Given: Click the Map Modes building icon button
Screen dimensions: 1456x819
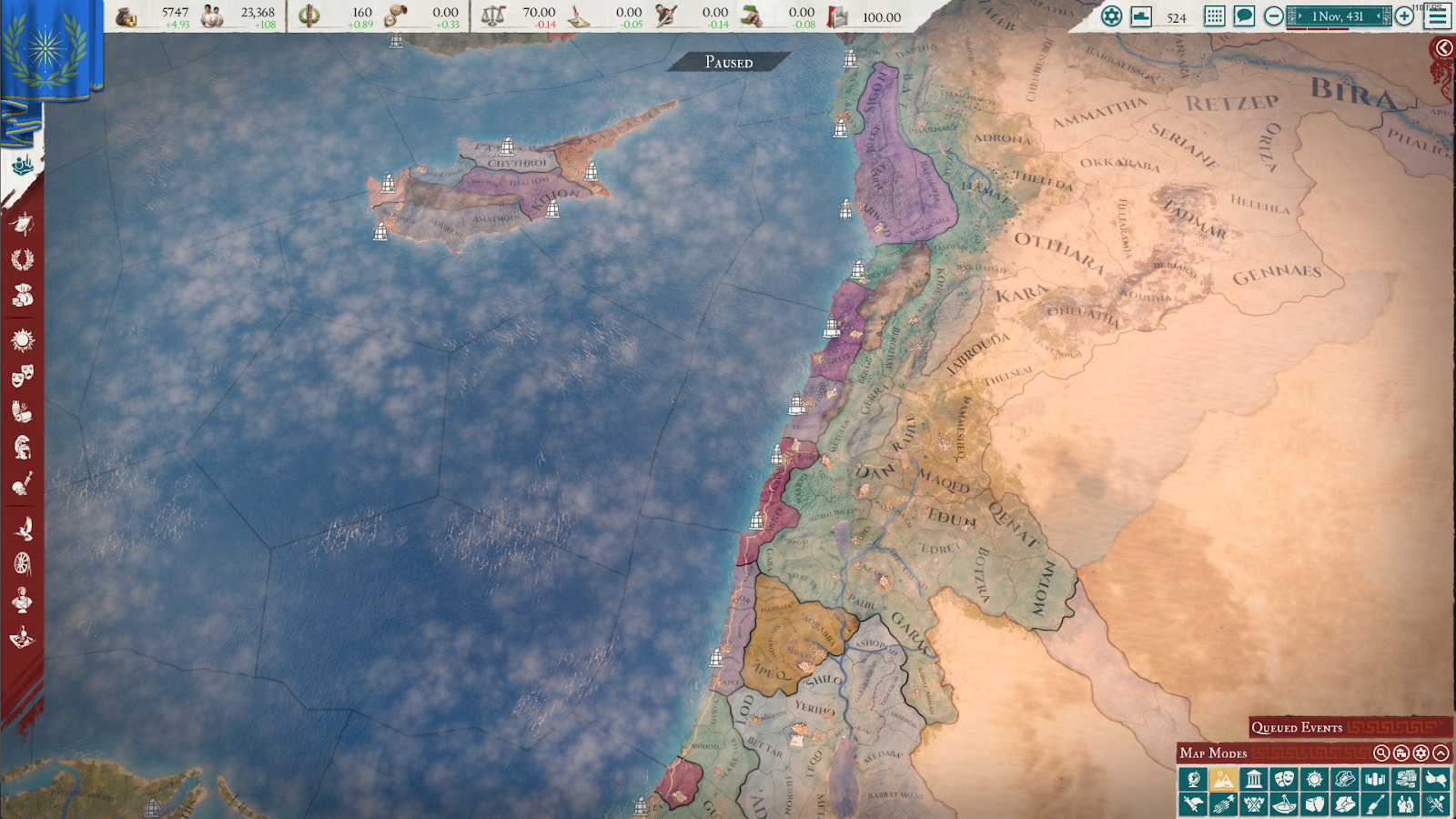Looking at the screenshot, I should coord(1401,753).
